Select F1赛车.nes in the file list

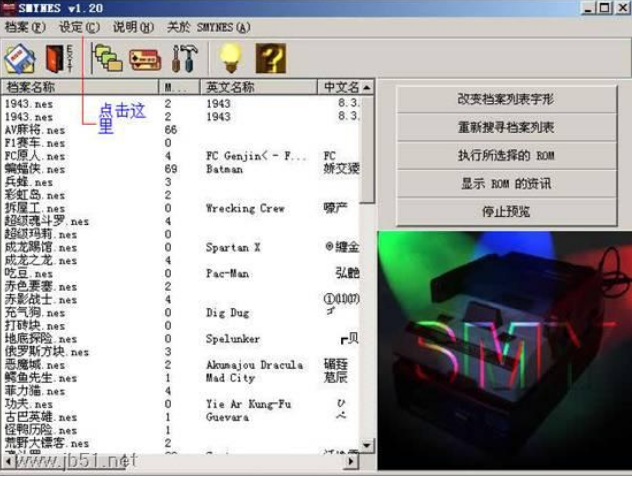35,143
